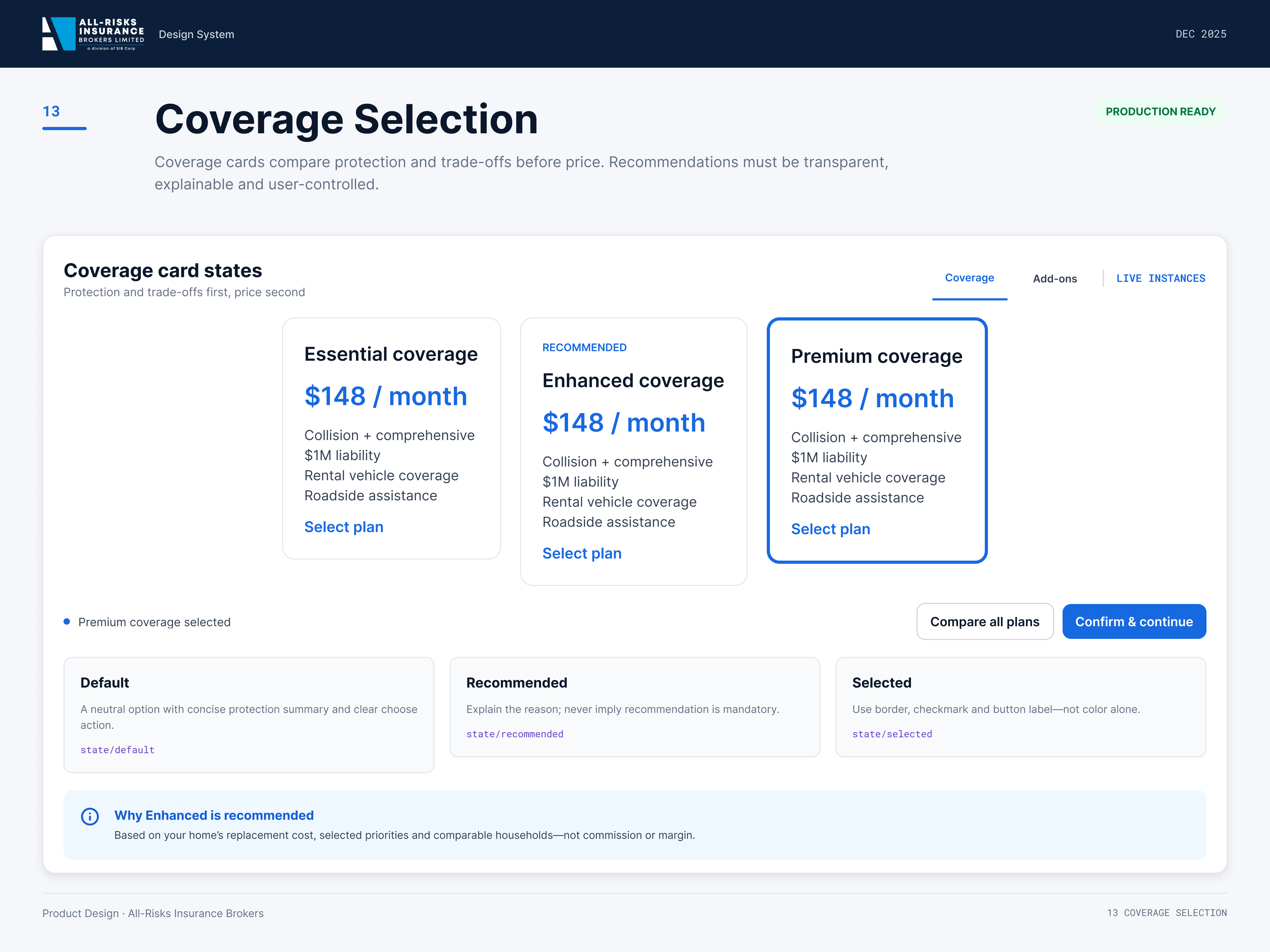This screenshot has width=1270, height=952.
Task: Click Collision + comprehensive on the Premium card
Action: (x=876, y=438)
